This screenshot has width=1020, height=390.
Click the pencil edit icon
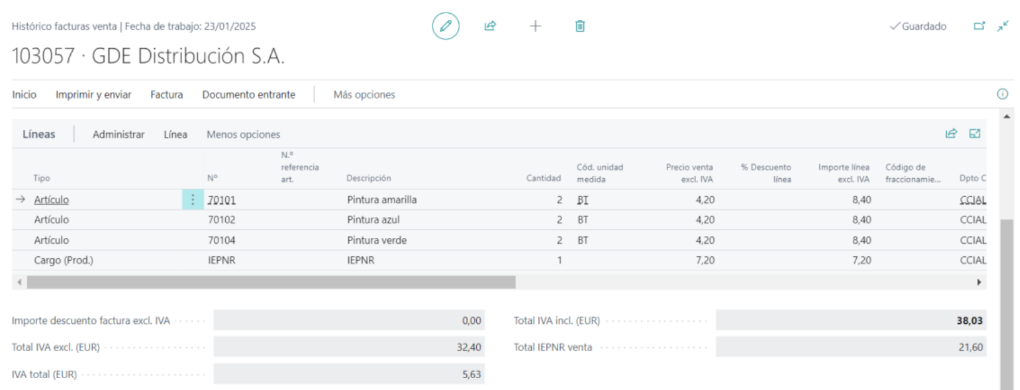(446, 27)
